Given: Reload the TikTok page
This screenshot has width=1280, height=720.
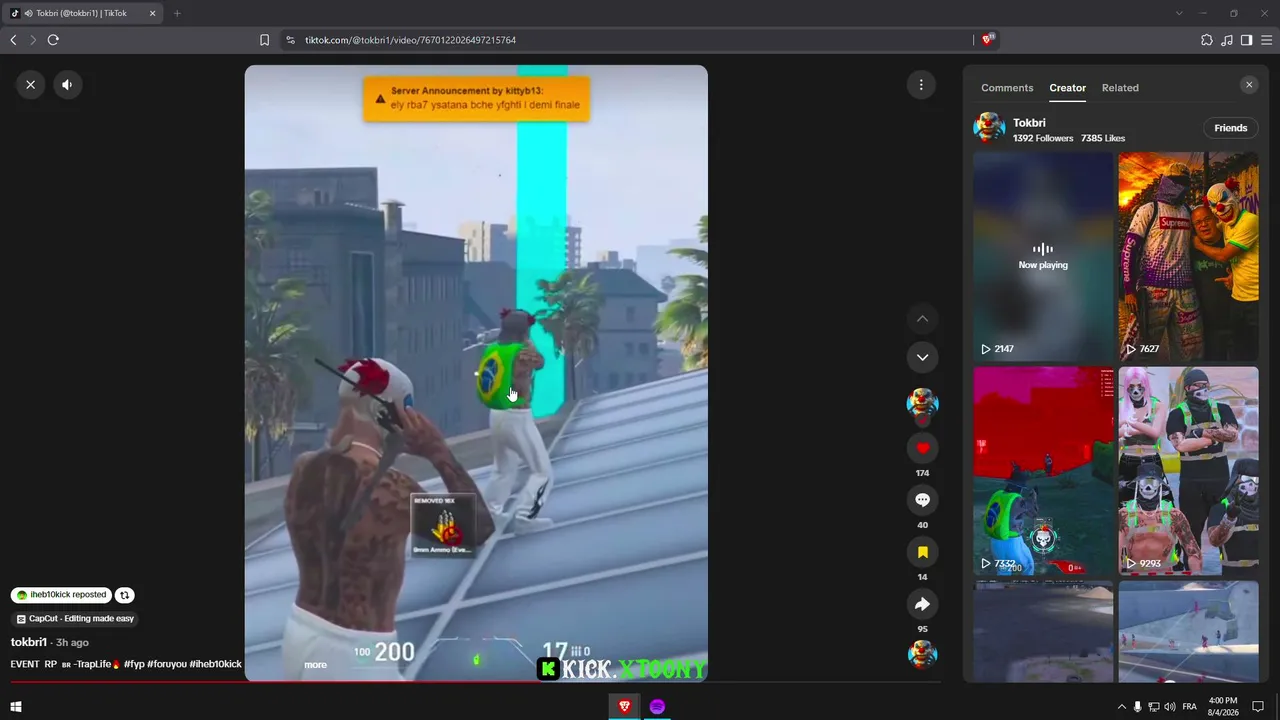Looking at the screenshot, I should (53, 40).
